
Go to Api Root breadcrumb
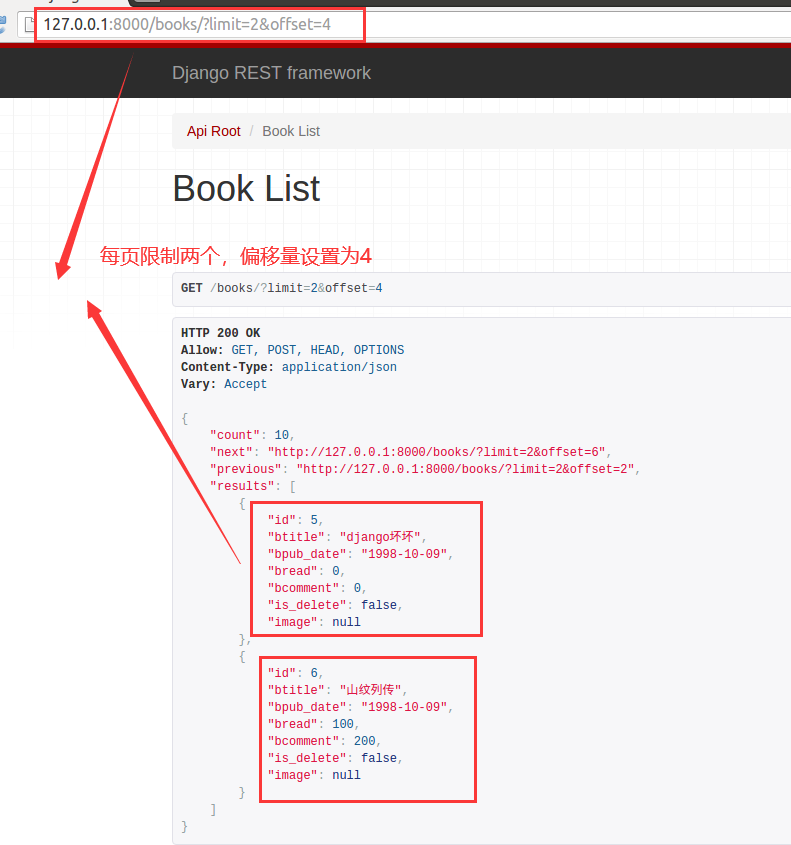(x=213, y=131)
